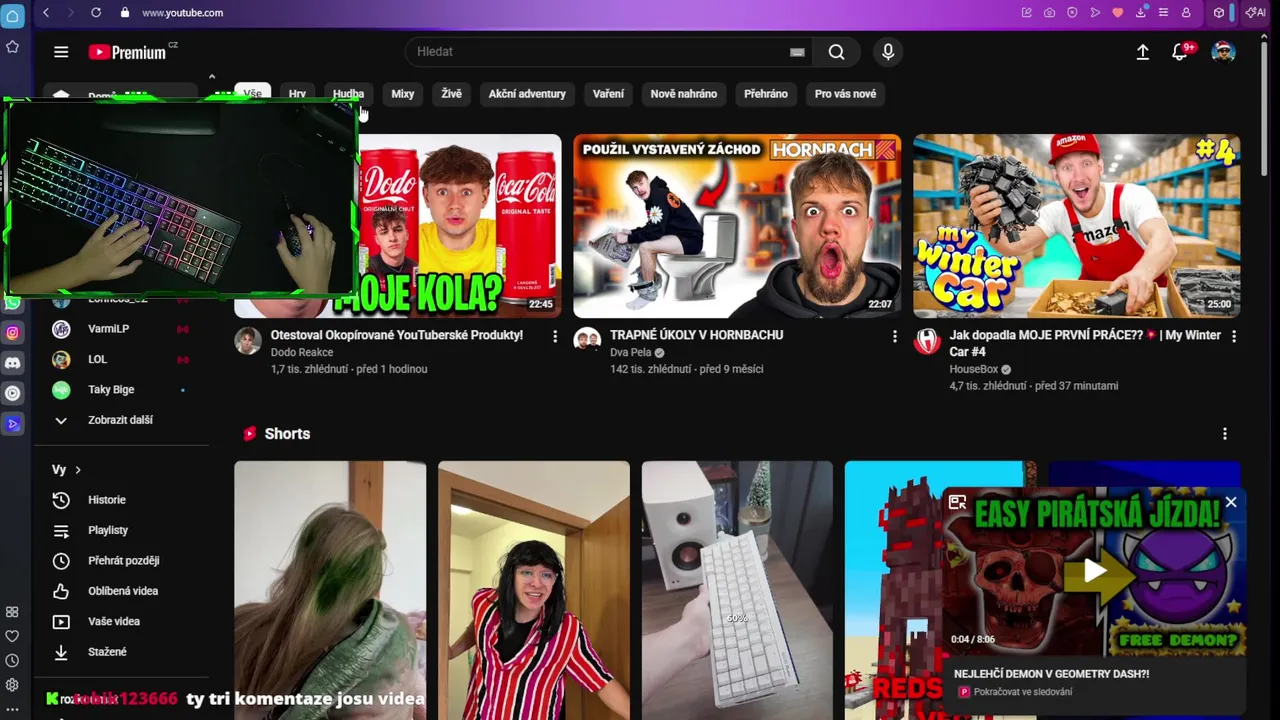
Task: Open the YouTube hamburger guide menu
Action: [x=61, y=52]
